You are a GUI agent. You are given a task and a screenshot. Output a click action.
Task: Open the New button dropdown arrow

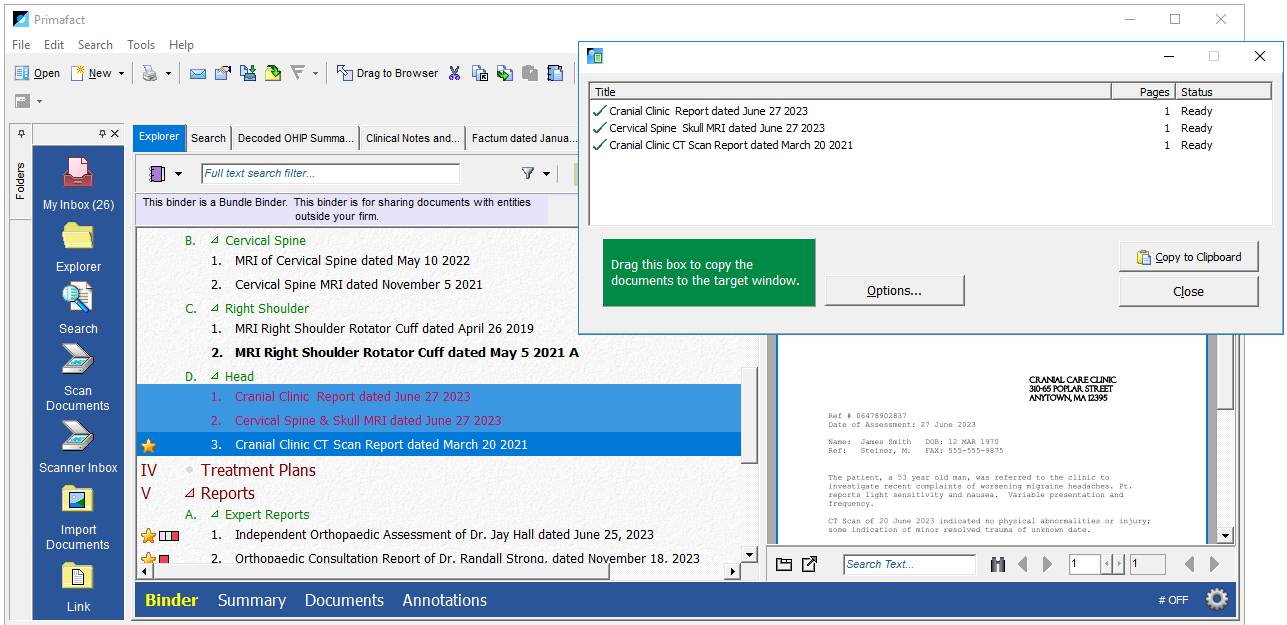click(122, 73)
